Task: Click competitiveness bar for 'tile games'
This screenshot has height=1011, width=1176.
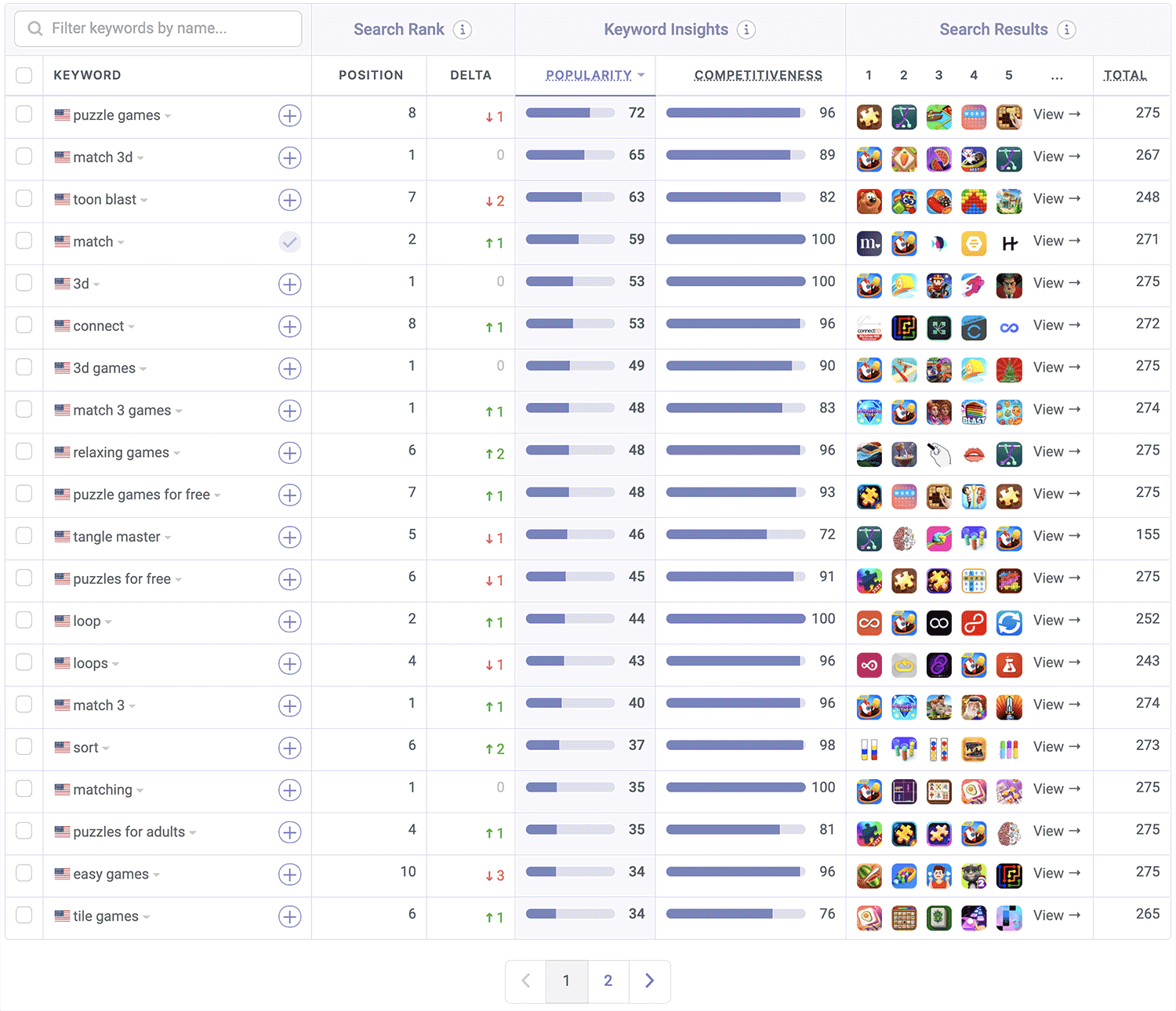Action: click(735, 914)
